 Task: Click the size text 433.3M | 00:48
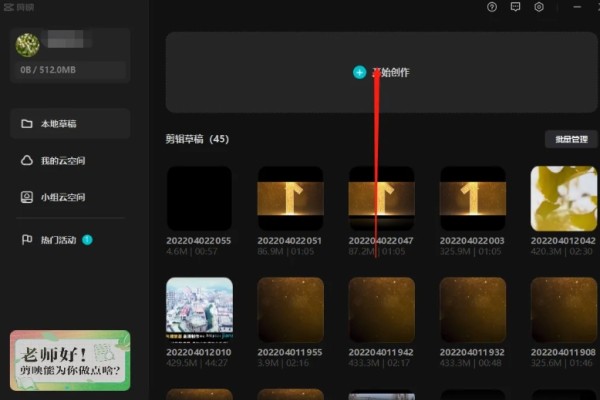[x=470, y=363]
